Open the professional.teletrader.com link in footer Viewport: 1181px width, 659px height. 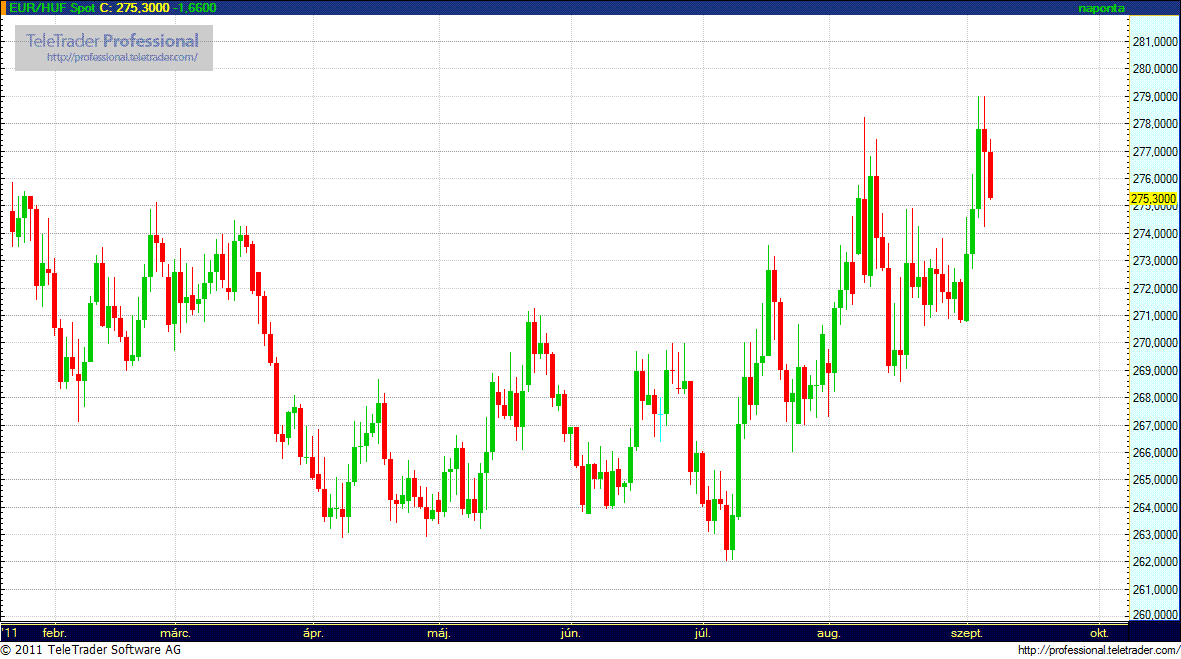(x=1098, y=650)
